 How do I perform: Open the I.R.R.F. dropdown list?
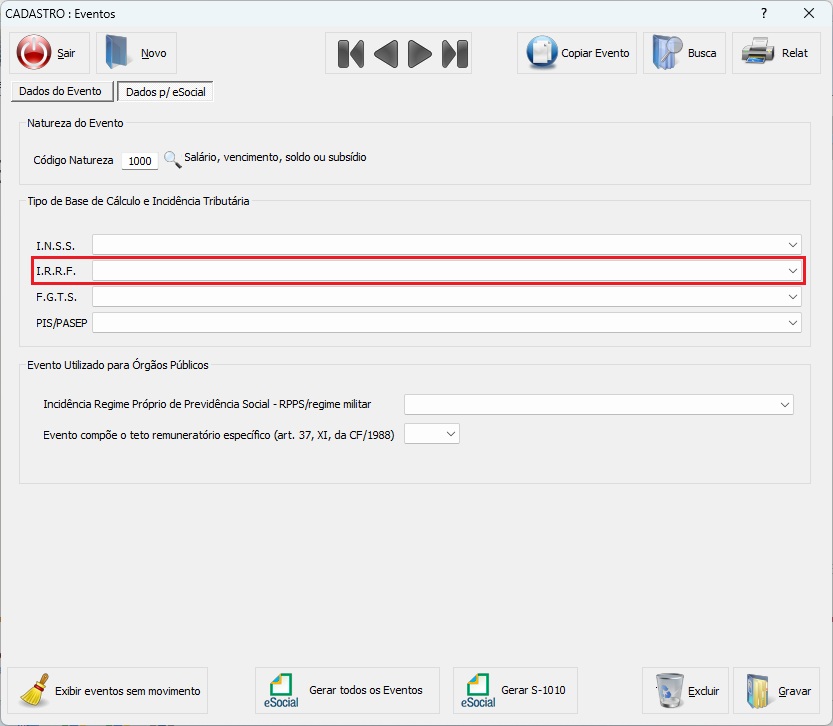pyautogui.click(x=792, y=271)
